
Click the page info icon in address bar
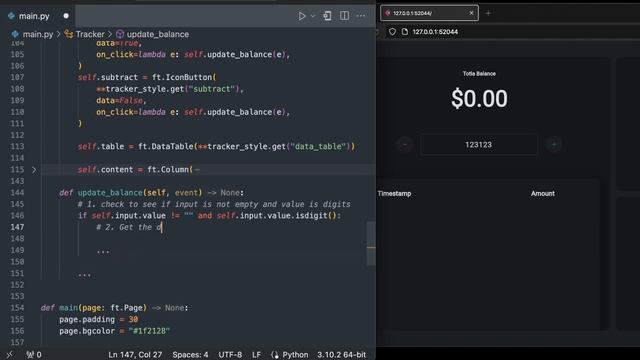click(x=405, y=32)
